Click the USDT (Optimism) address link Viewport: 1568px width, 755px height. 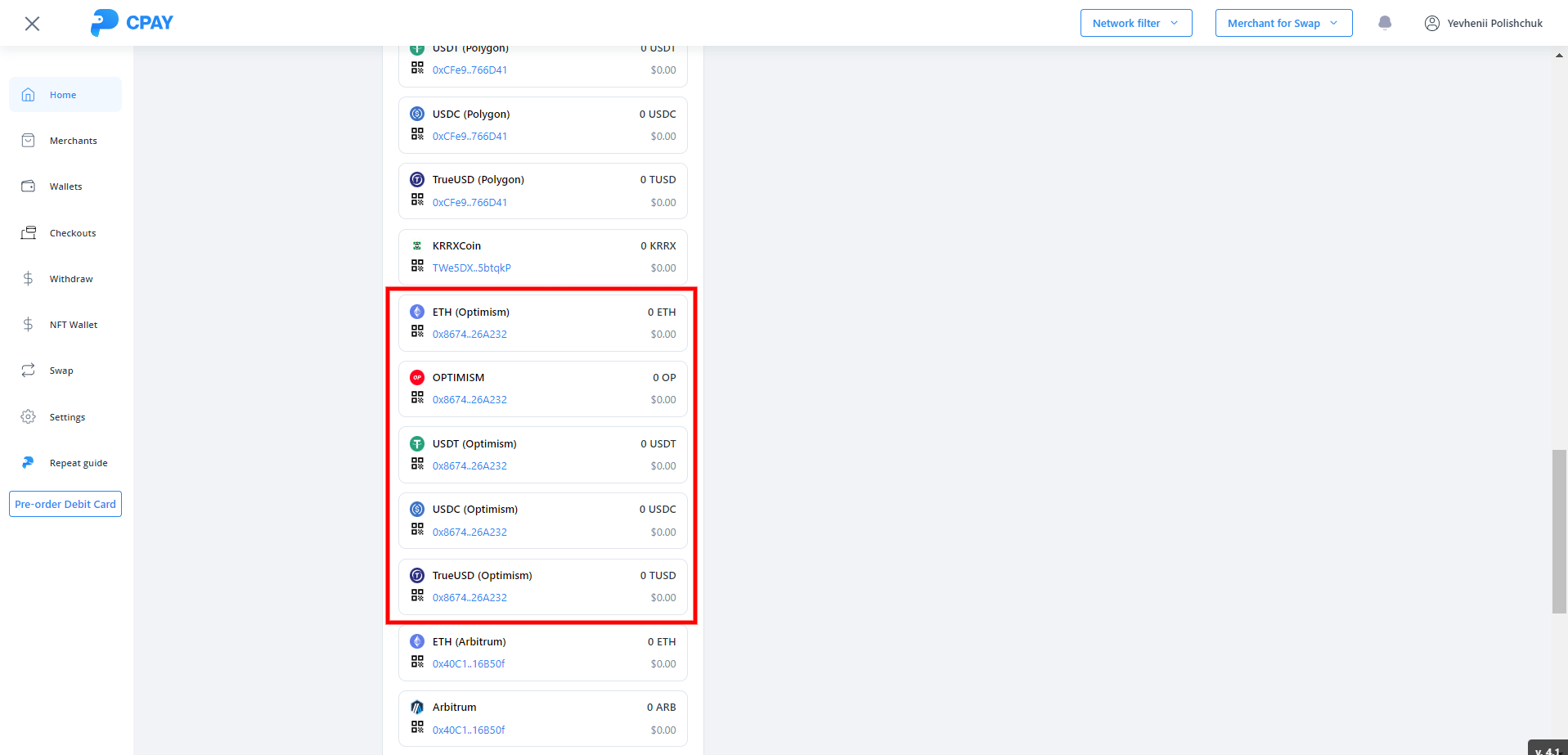(x=470, y=466)
